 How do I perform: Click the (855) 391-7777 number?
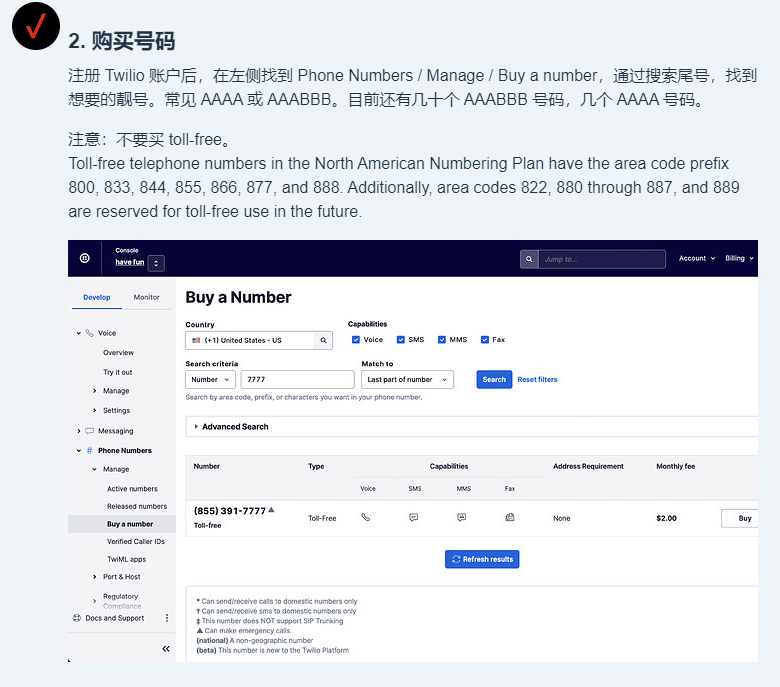(x=230, y=511)
